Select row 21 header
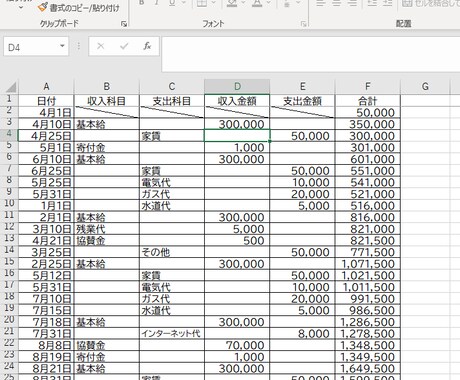Screen dimensions: 460x380 pyautogui.click(x=9, y=332)
